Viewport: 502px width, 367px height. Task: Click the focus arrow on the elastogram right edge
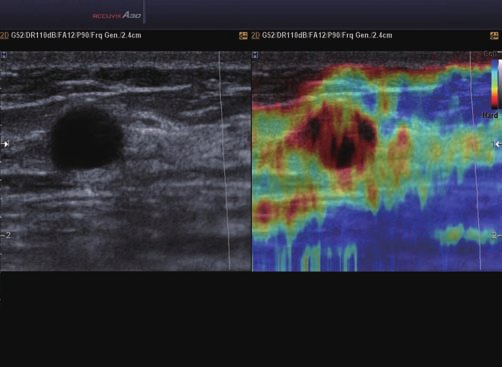(x=497, y=144)
